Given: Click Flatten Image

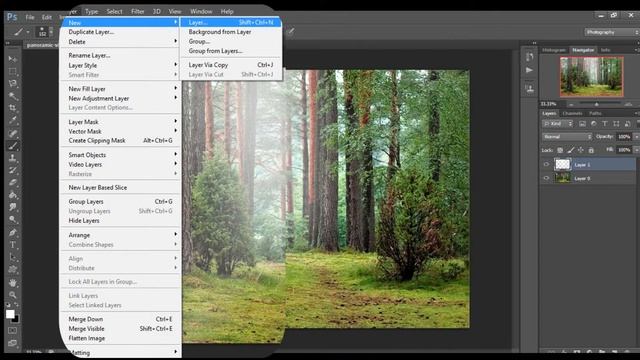Looking at the screenshot, I should coord(120,338).
